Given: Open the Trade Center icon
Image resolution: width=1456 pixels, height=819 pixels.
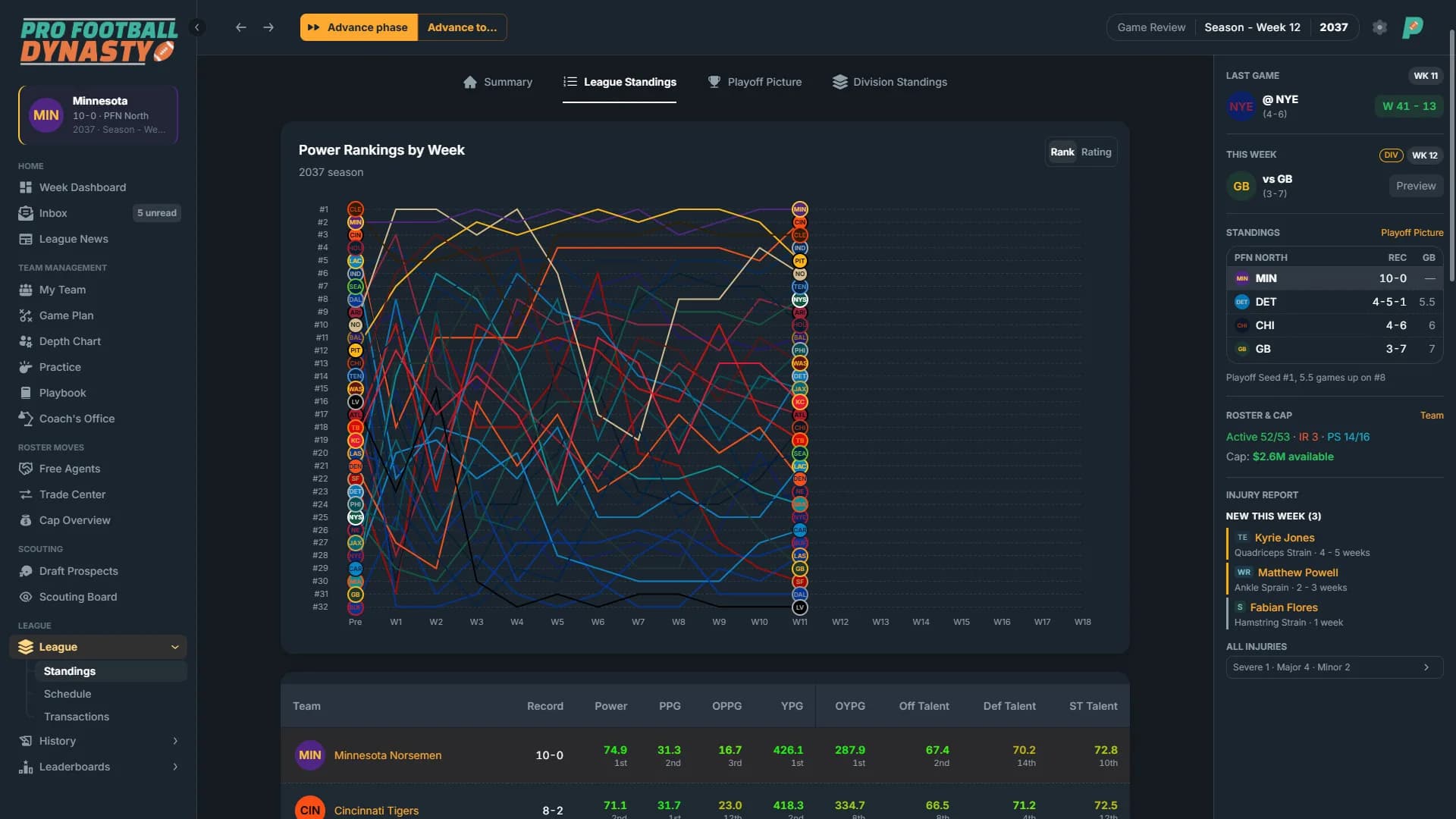Looking at the screenshot, I should (x=26, y=494).
